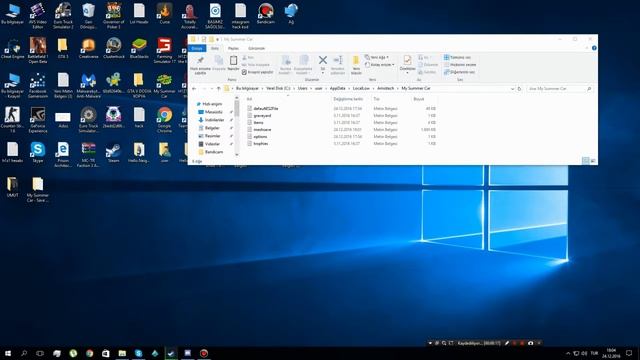Click Kopyalama konumu (Copy to) icon
The image size is (640, 360).
pos(303,64)
